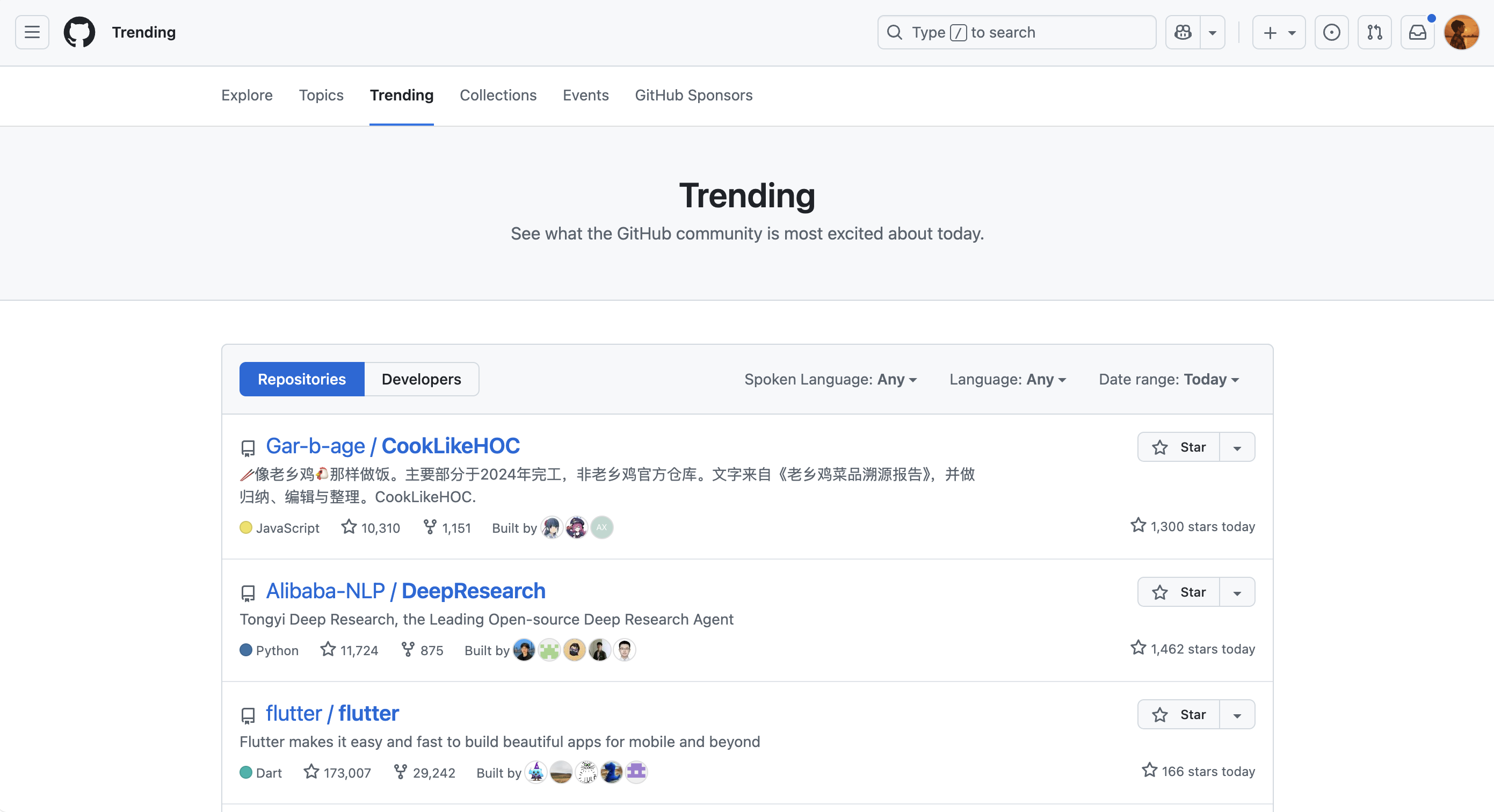Star the Gar-b-age CookLikeHOC repository

(1179, 447)
